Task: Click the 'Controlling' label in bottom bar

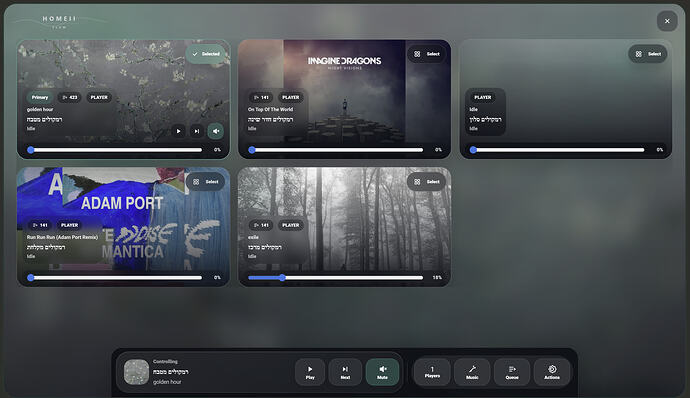Action: (x=165, y=361)
